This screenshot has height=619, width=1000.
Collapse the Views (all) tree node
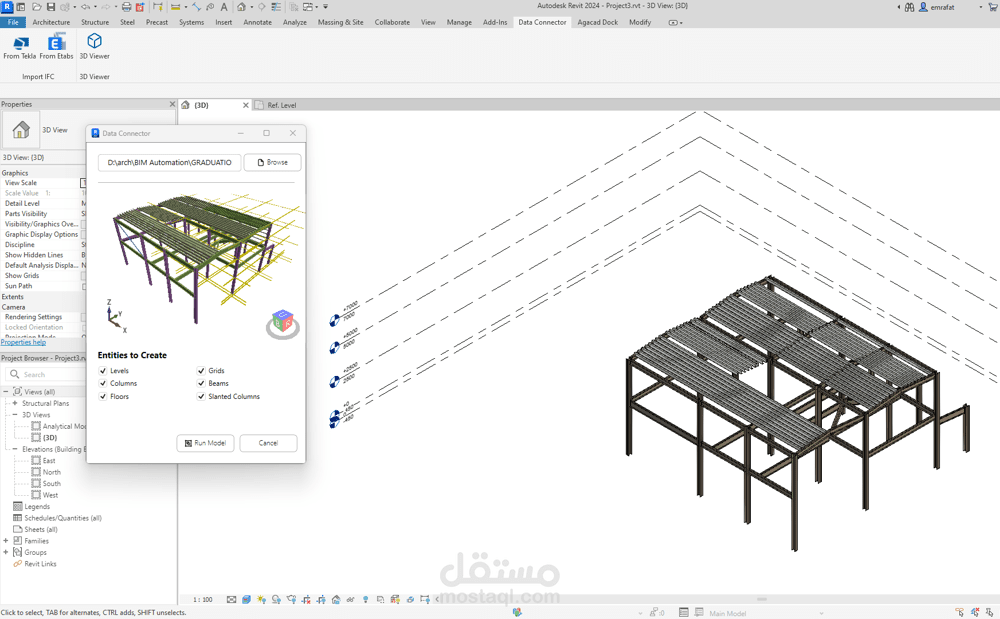click(6, 391)
